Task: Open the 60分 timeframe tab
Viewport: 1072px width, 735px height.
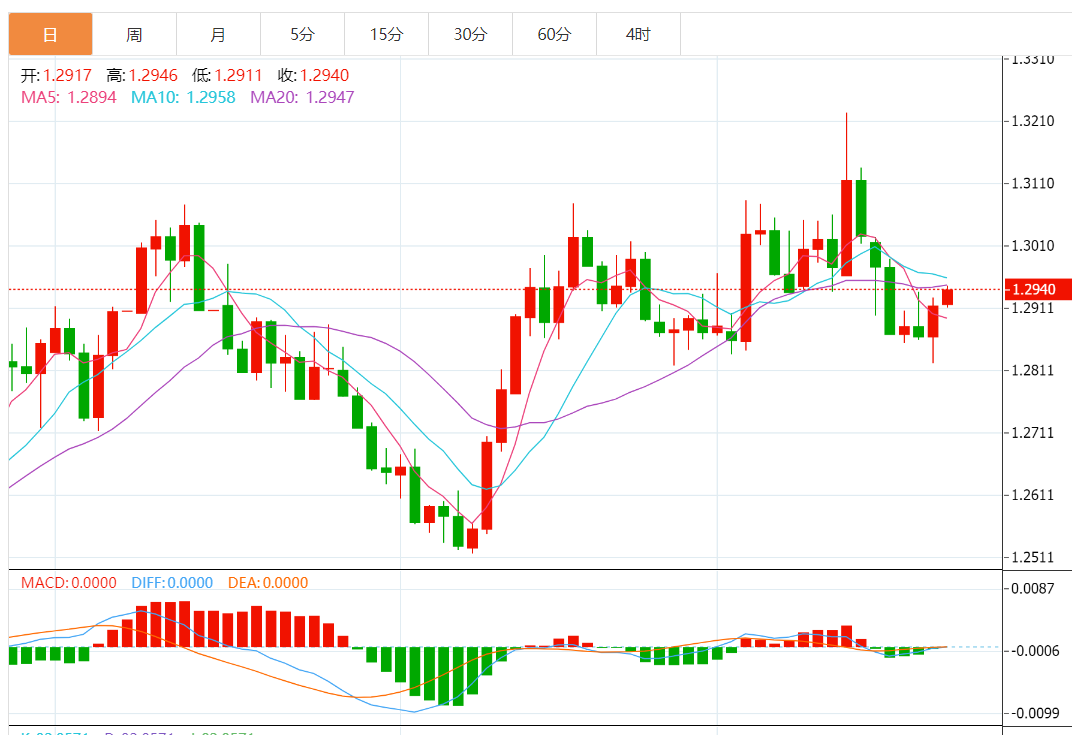Action: click(555, 34)
